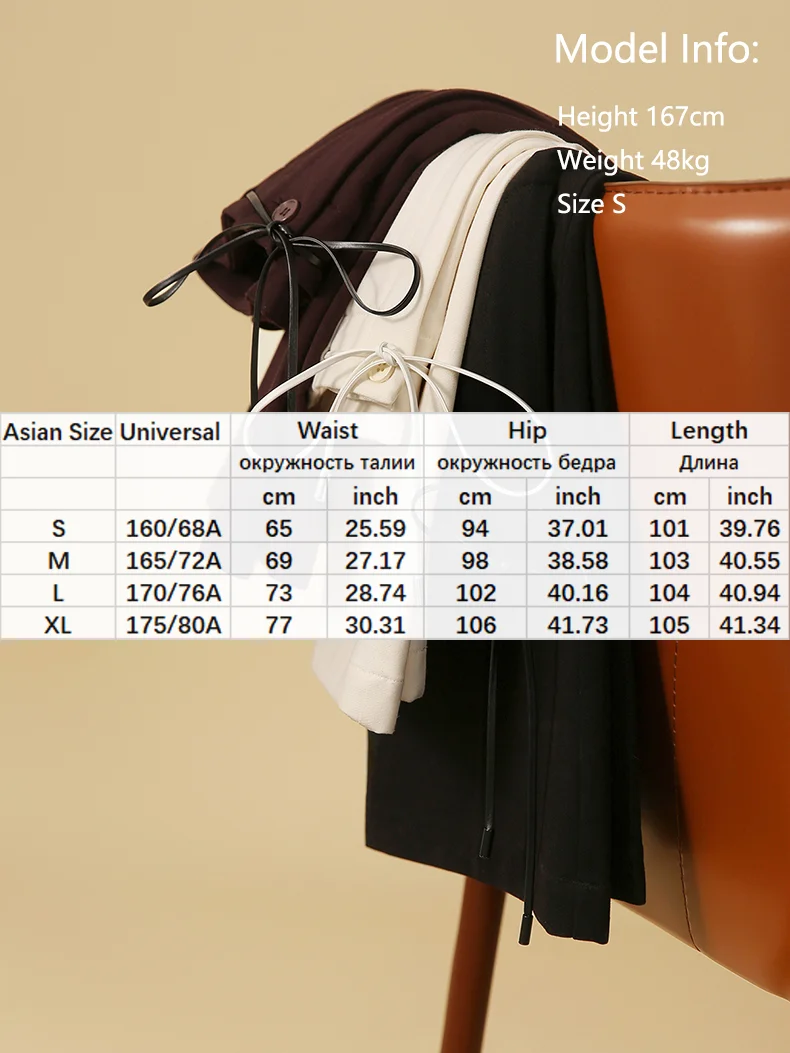Screen dimensions: 790x1053
Task: Click hip value '94' cm
Action: coord(475,529)
